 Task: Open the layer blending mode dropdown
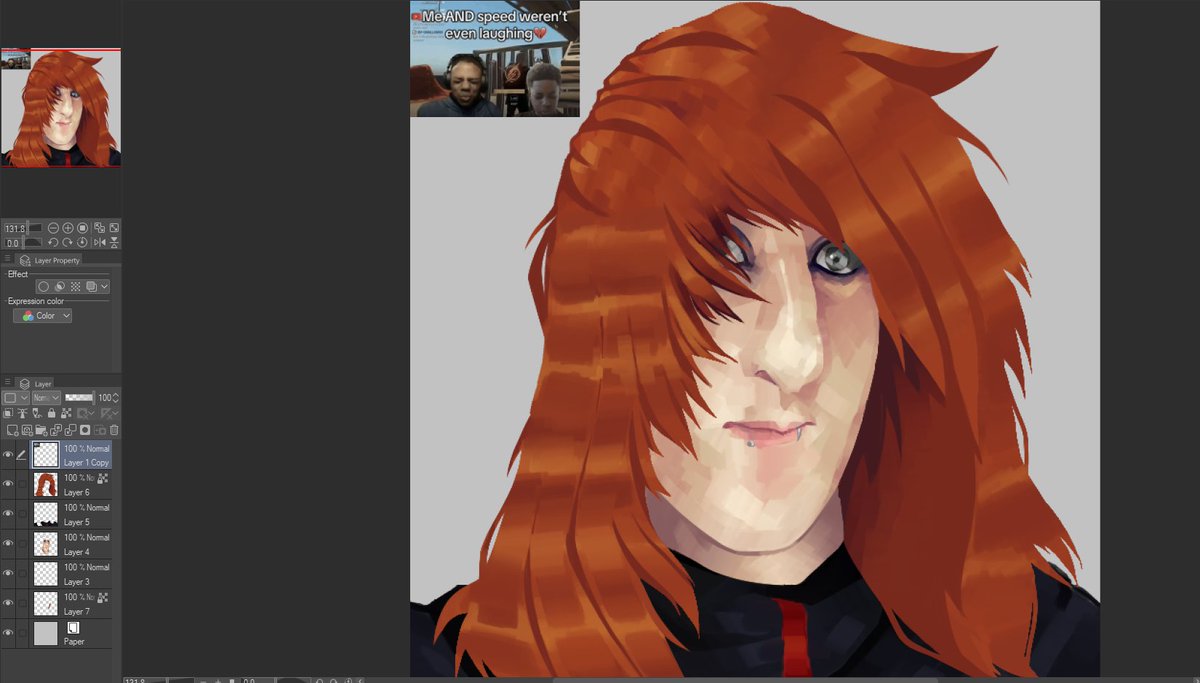click(x=46, y=398)
